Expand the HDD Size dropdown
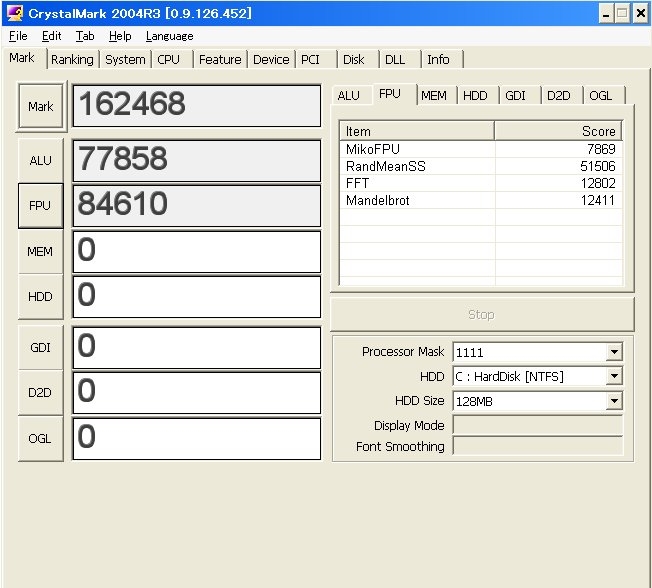 click(x=614, y=401)
